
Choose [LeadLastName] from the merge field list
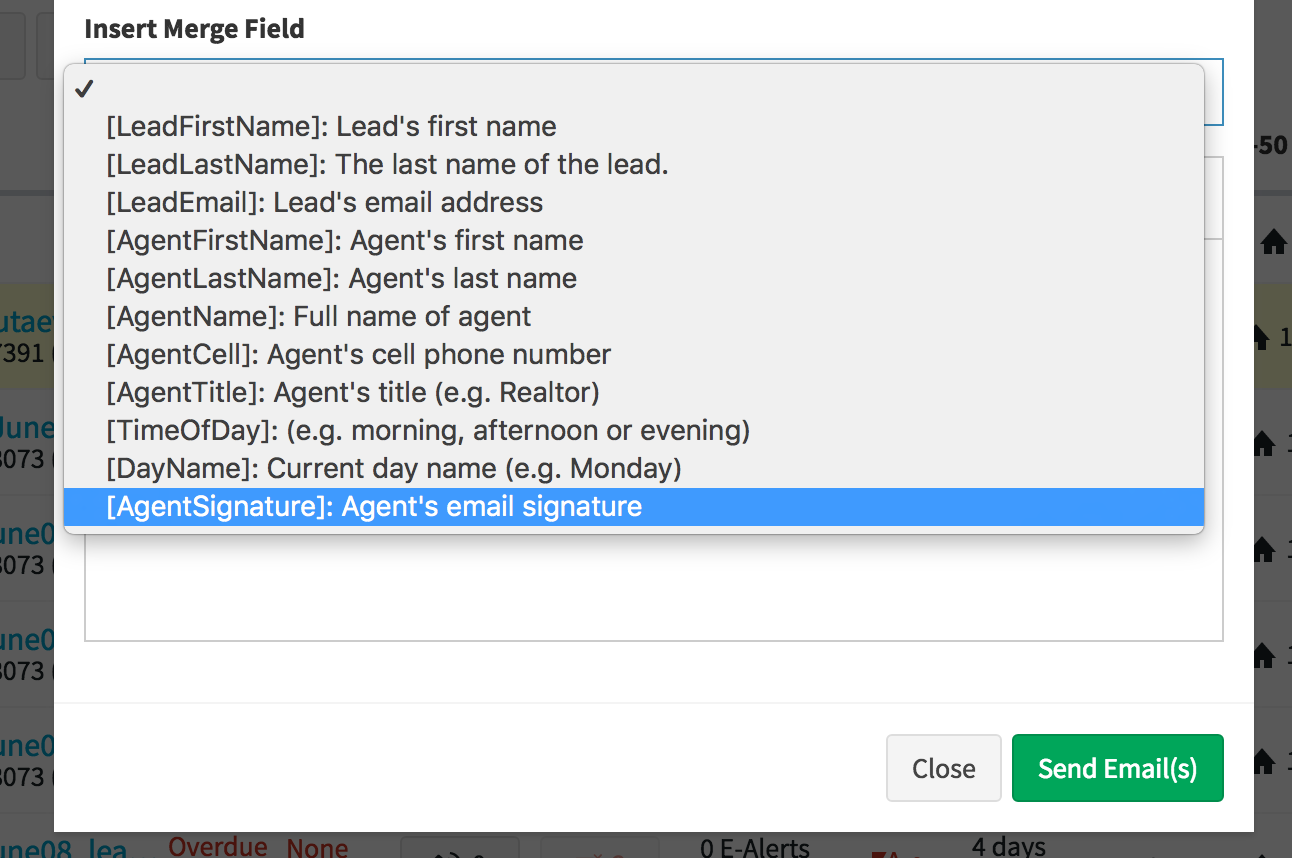pyautogui.click(x=387, y=165)
